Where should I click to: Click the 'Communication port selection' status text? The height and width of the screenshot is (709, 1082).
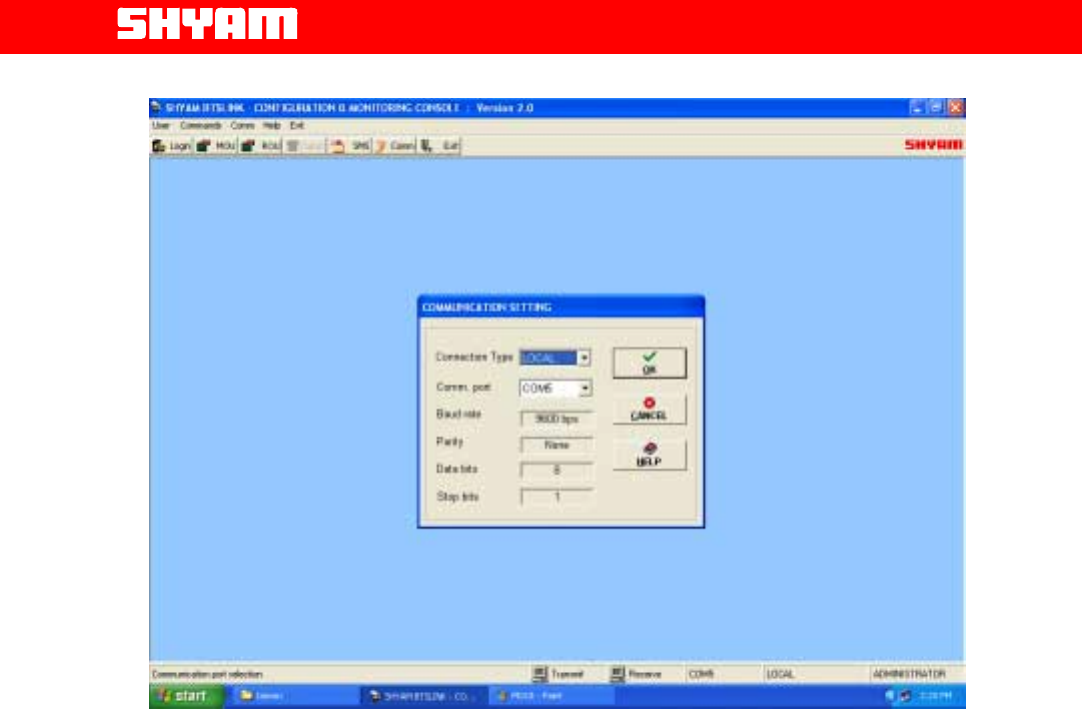coord(207,674)
